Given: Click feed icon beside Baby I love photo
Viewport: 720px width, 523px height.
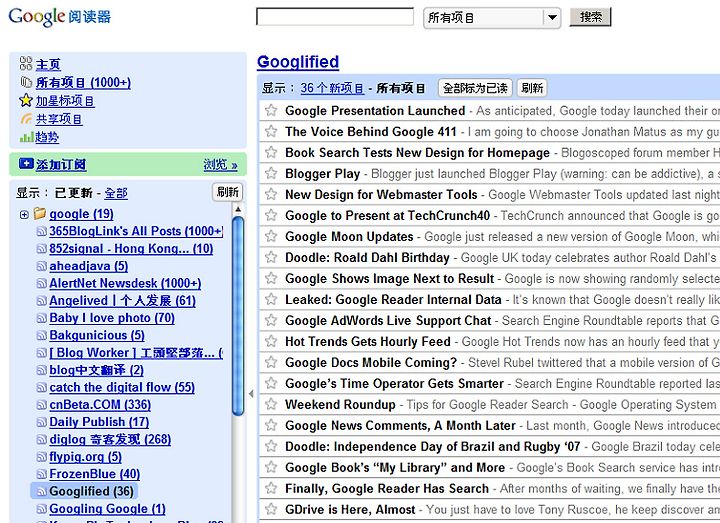Looking at the screenshot, I should click(x=42, y=318).
